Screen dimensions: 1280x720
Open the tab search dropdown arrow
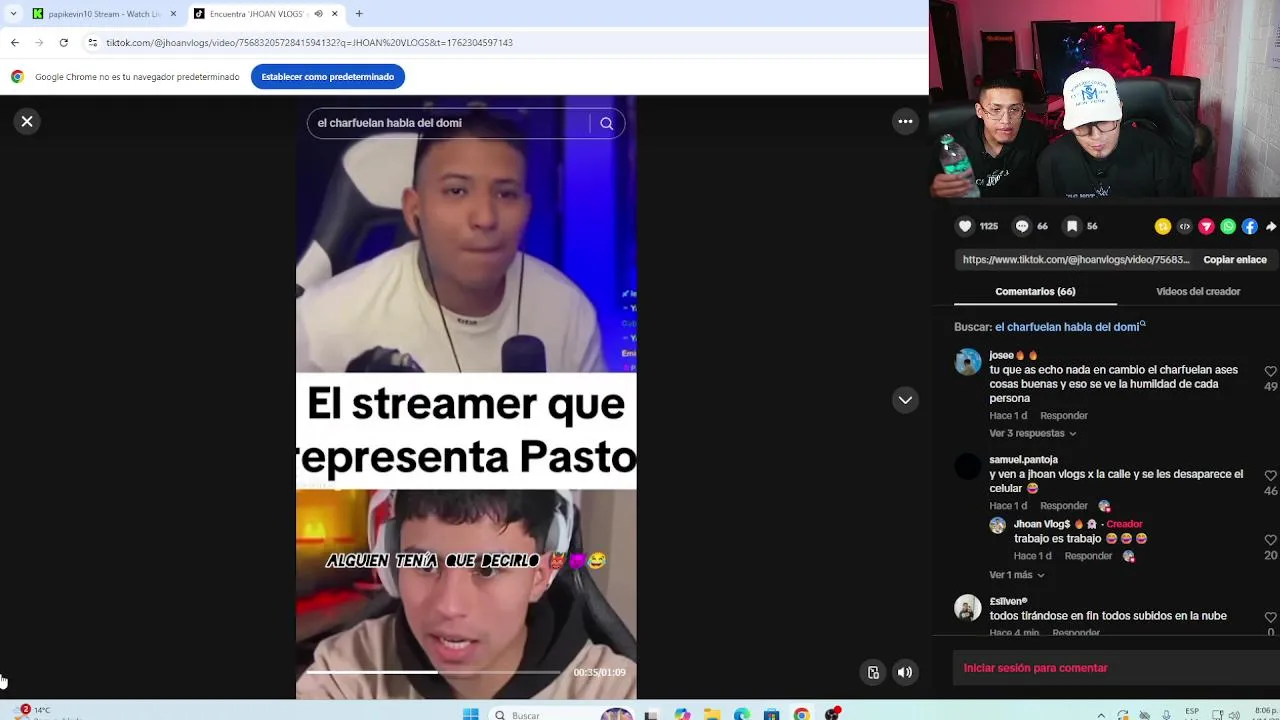[13, 14]
